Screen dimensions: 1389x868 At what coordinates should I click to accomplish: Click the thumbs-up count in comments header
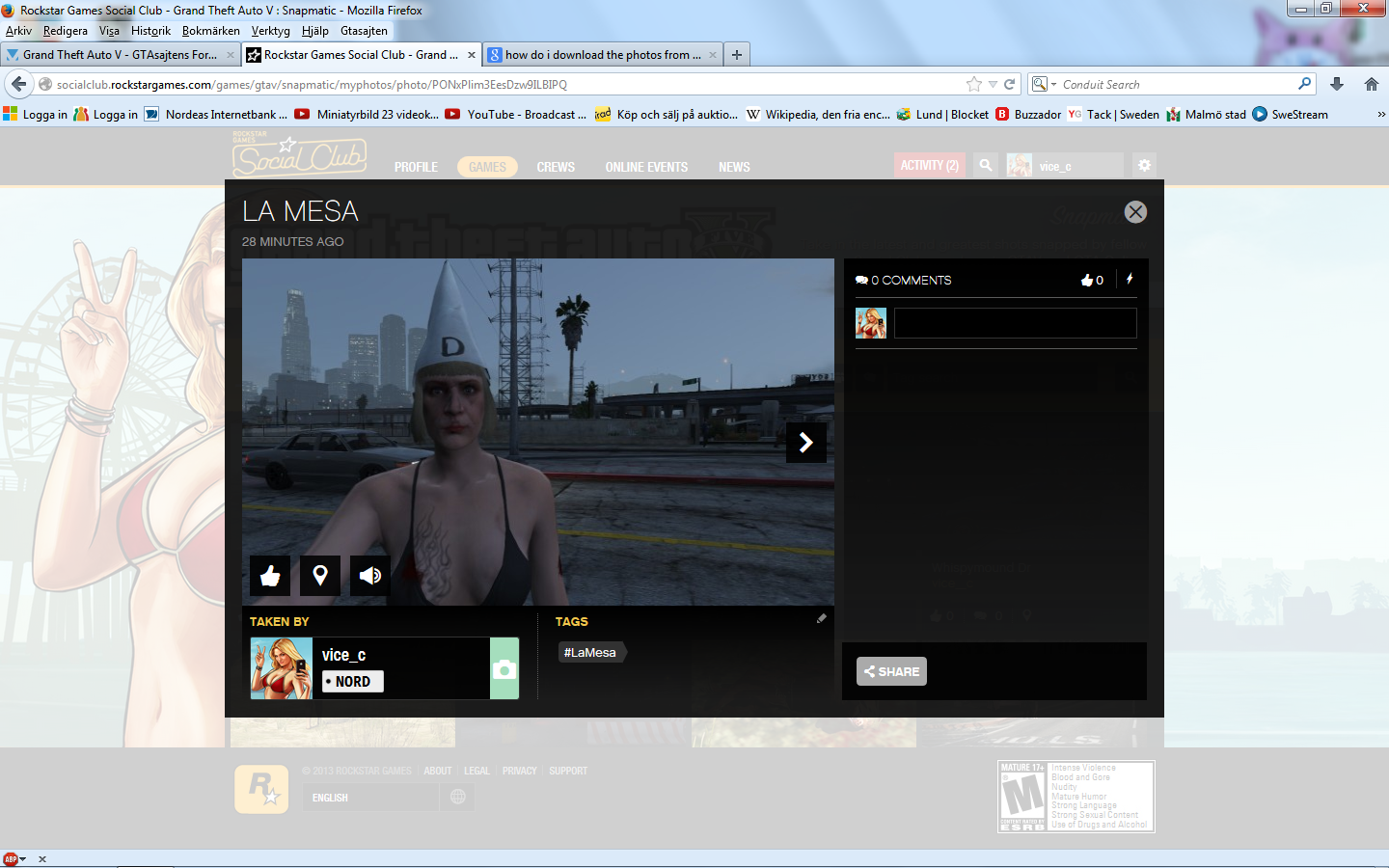click(1092, 280)
